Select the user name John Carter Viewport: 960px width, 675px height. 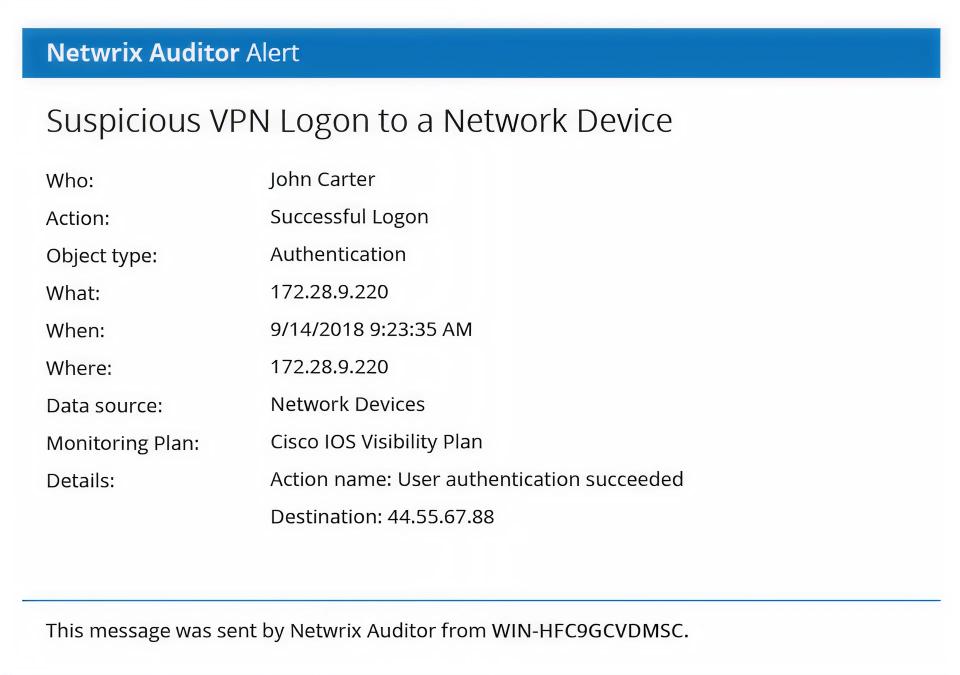[322, 179]
